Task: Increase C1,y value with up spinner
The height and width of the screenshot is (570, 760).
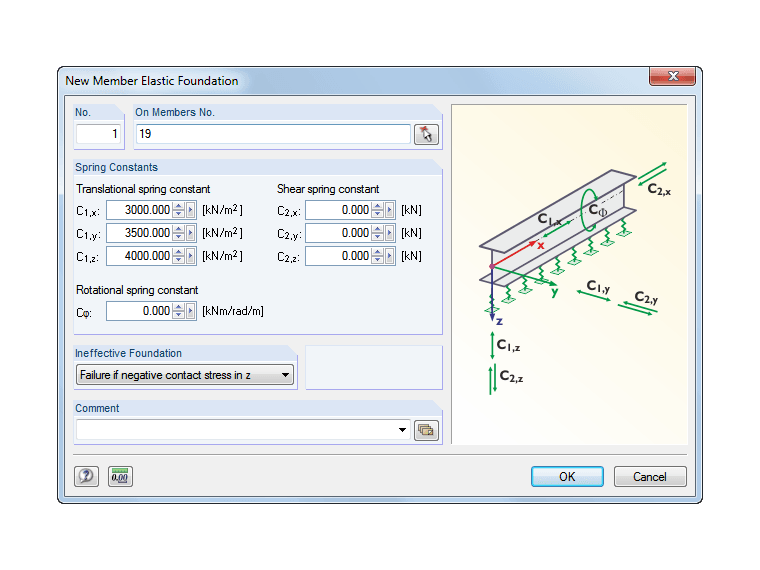Action: (179, 229)
